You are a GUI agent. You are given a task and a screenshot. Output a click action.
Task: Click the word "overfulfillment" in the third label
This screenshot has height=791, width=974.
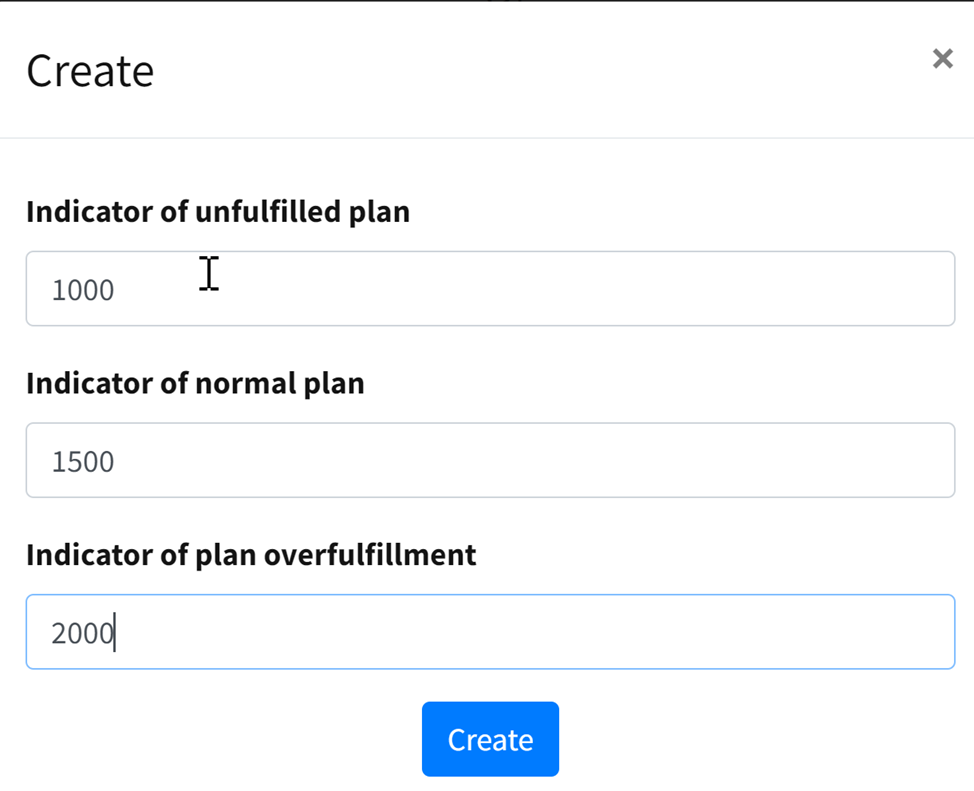pyautogui.click(x=369, y=555)
